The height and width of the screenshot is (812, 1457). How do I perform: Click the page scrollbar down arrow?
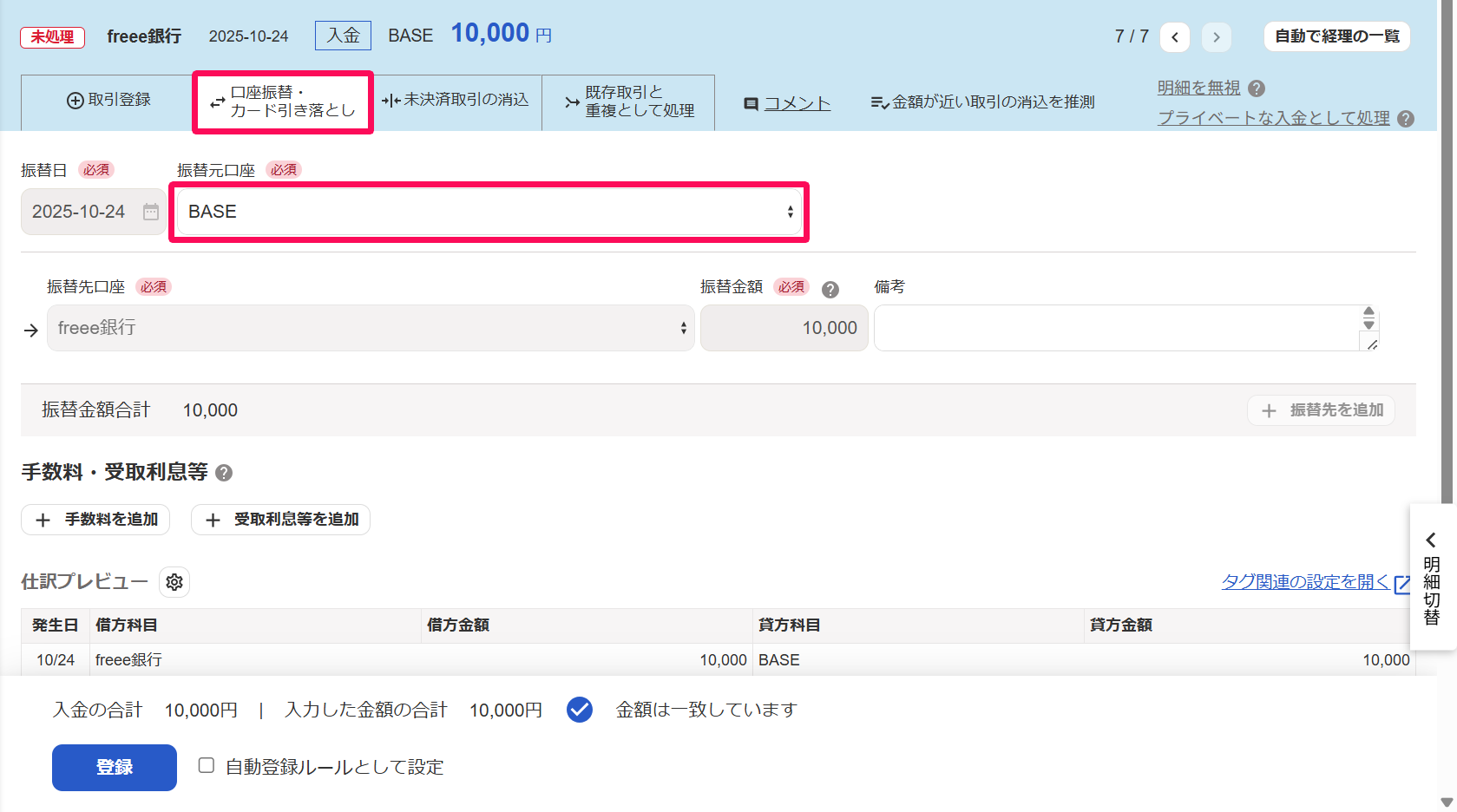[1447, 802]
